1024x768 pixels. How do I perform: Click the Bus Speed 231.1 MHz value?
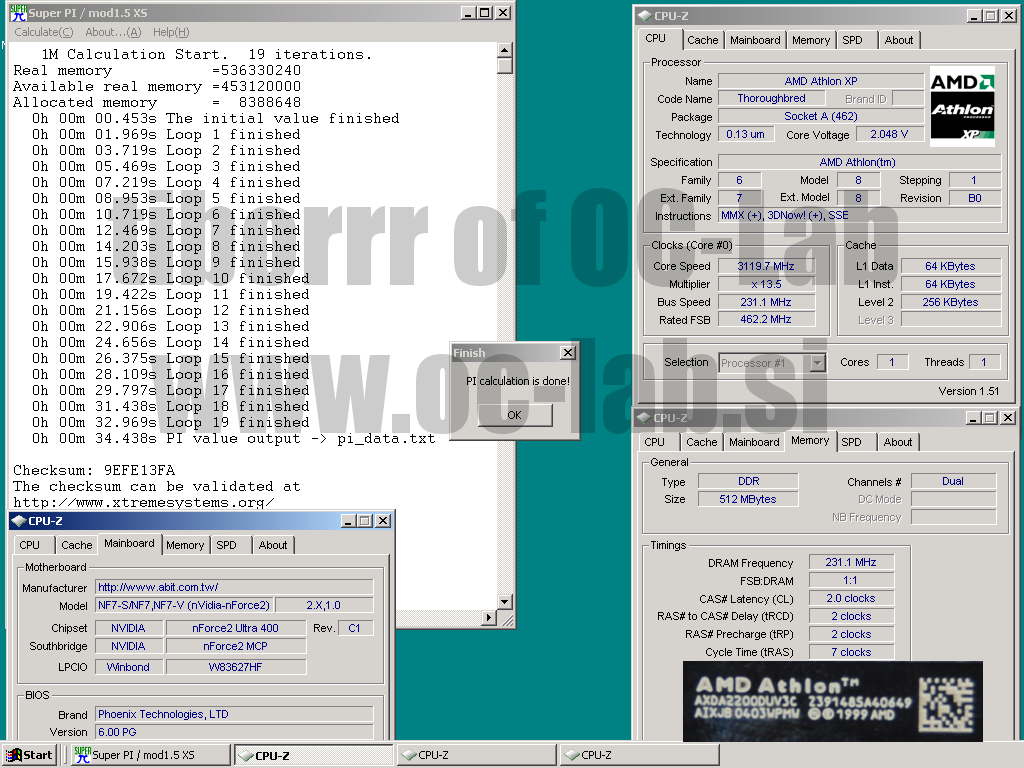(x=766, y=302)
